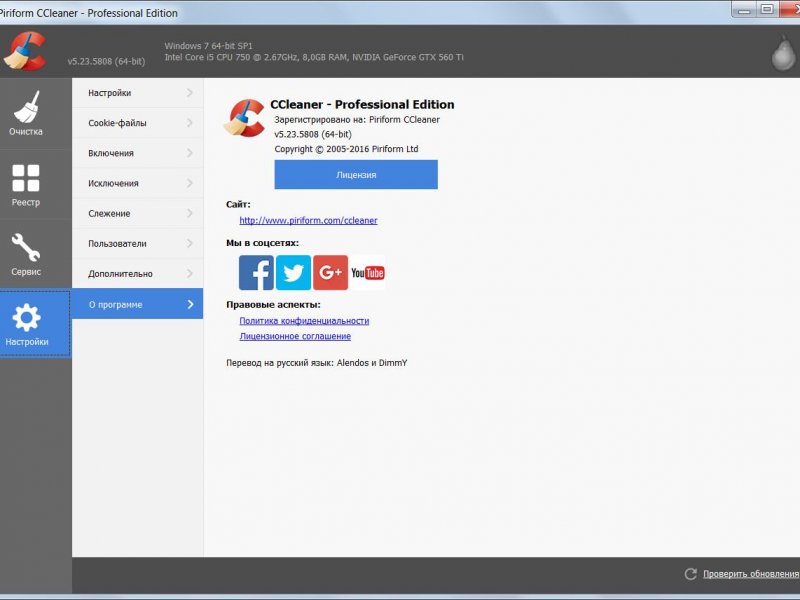Click chevron next to О программе

pyautogui.click(x=190, y=304)
